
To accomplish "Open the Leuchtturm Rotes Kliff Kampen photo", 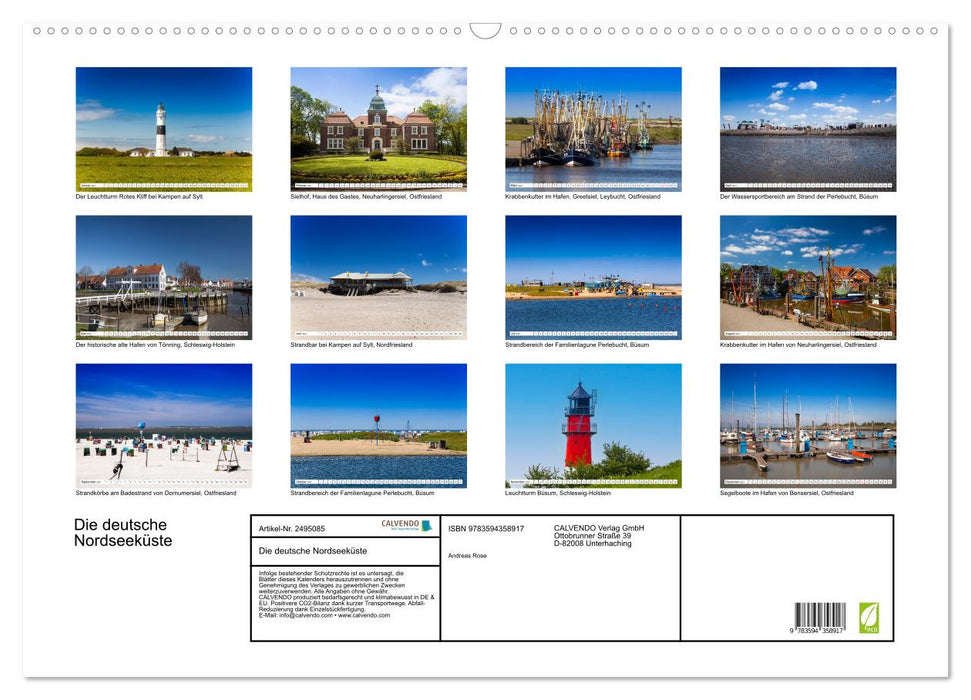I will tap(163, 129).
